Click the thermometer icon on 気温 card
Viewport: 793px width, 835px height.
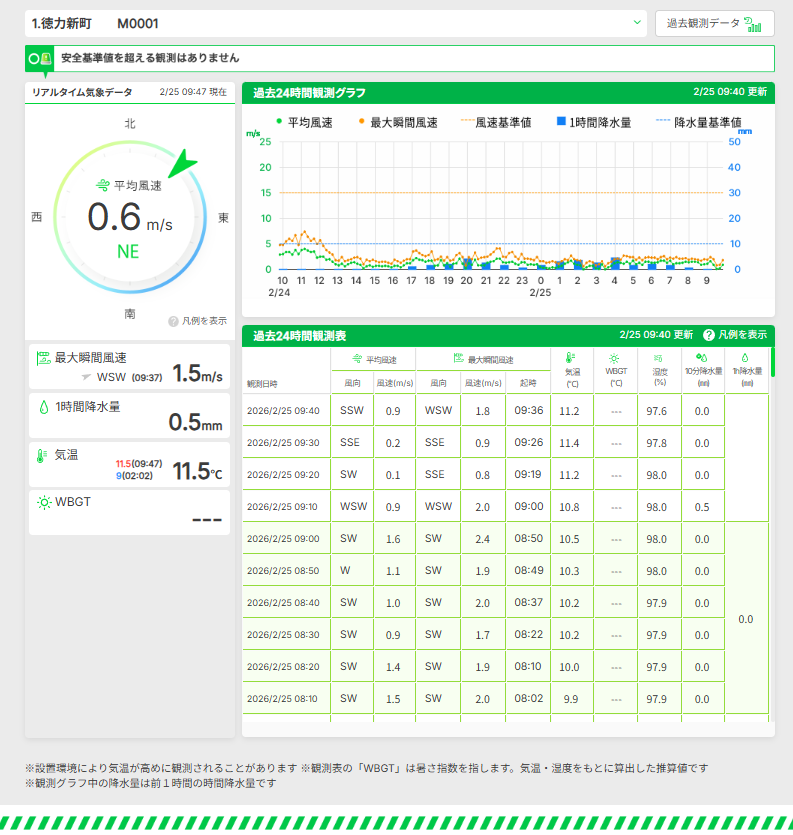point(43,455)
